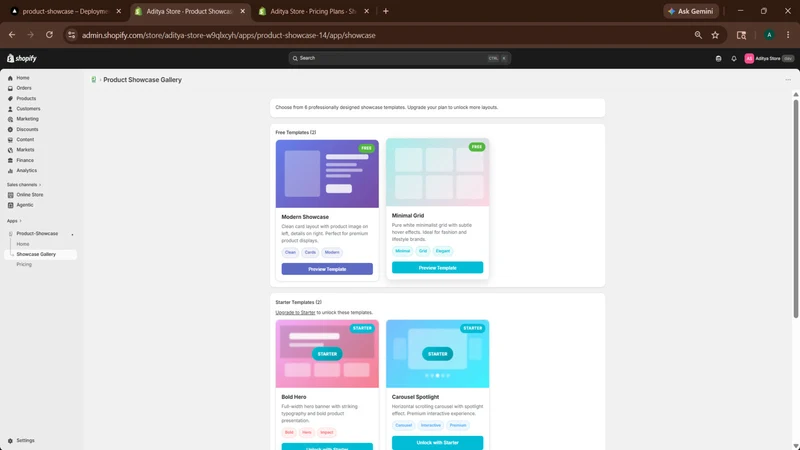Open Online Store sales channel
The image size is (800, 450).
[x=30, y=195]
